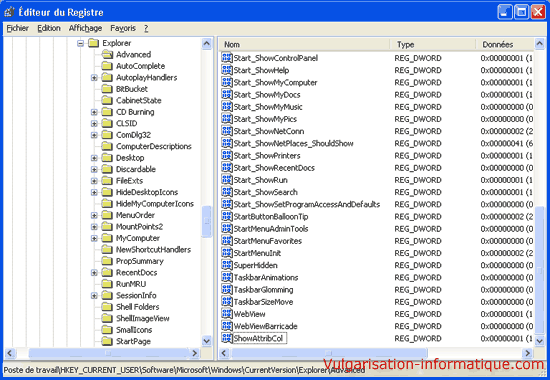Sort values by the Nom column header
This screenshot has width=550, height=380.
pyautogui.click(x=304, y=45)
